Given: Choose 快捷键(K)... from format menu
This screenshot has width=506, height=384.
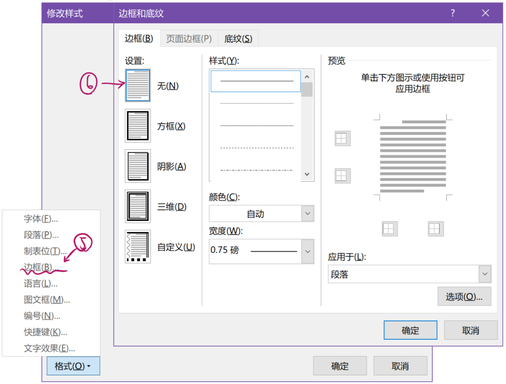Looking at the screenshot, I should coord(45,332).
